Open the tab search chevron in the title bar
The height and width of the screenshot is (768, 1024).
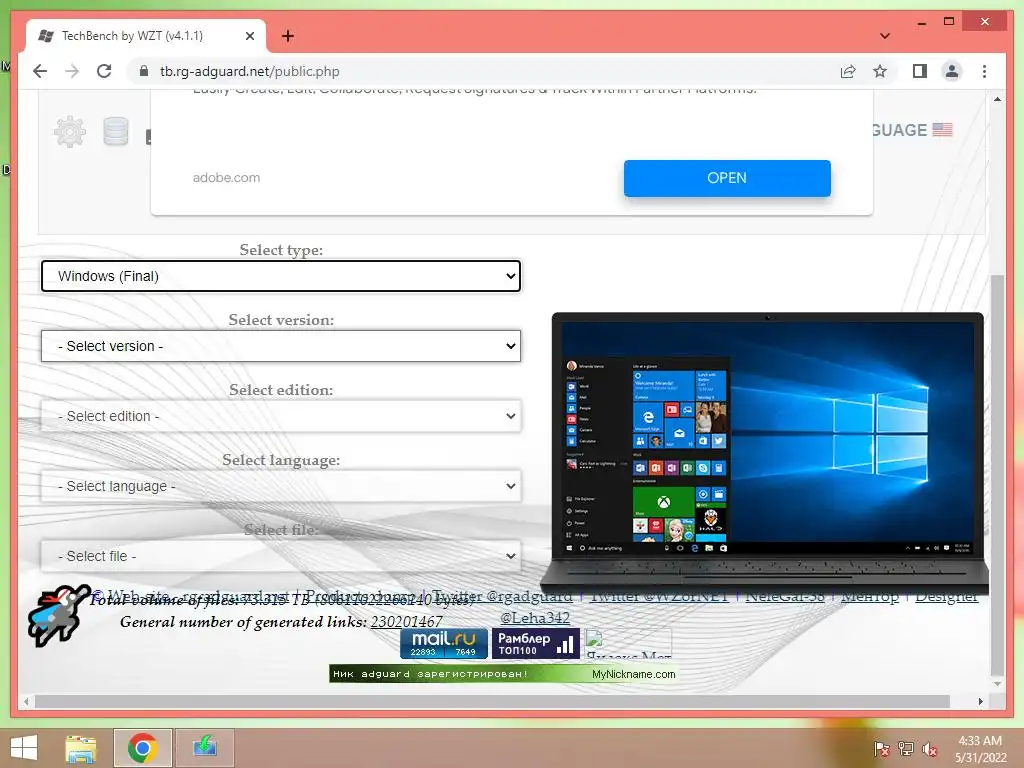(884, 36)
